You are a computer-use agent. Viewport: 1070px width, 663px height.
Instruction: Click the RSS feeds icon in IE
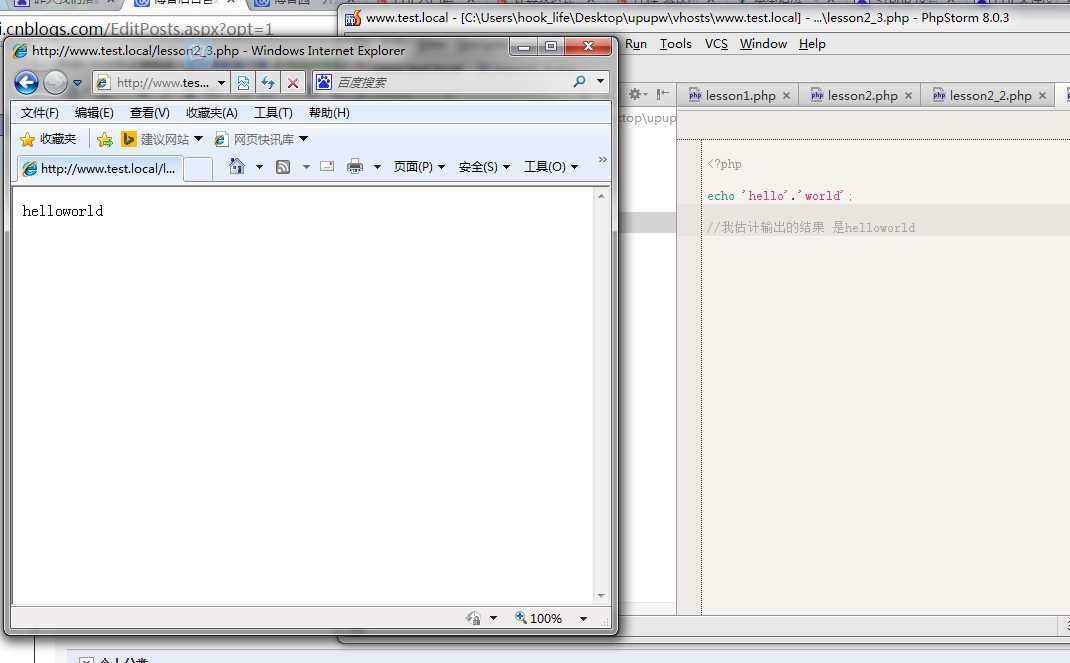point(283,166)
